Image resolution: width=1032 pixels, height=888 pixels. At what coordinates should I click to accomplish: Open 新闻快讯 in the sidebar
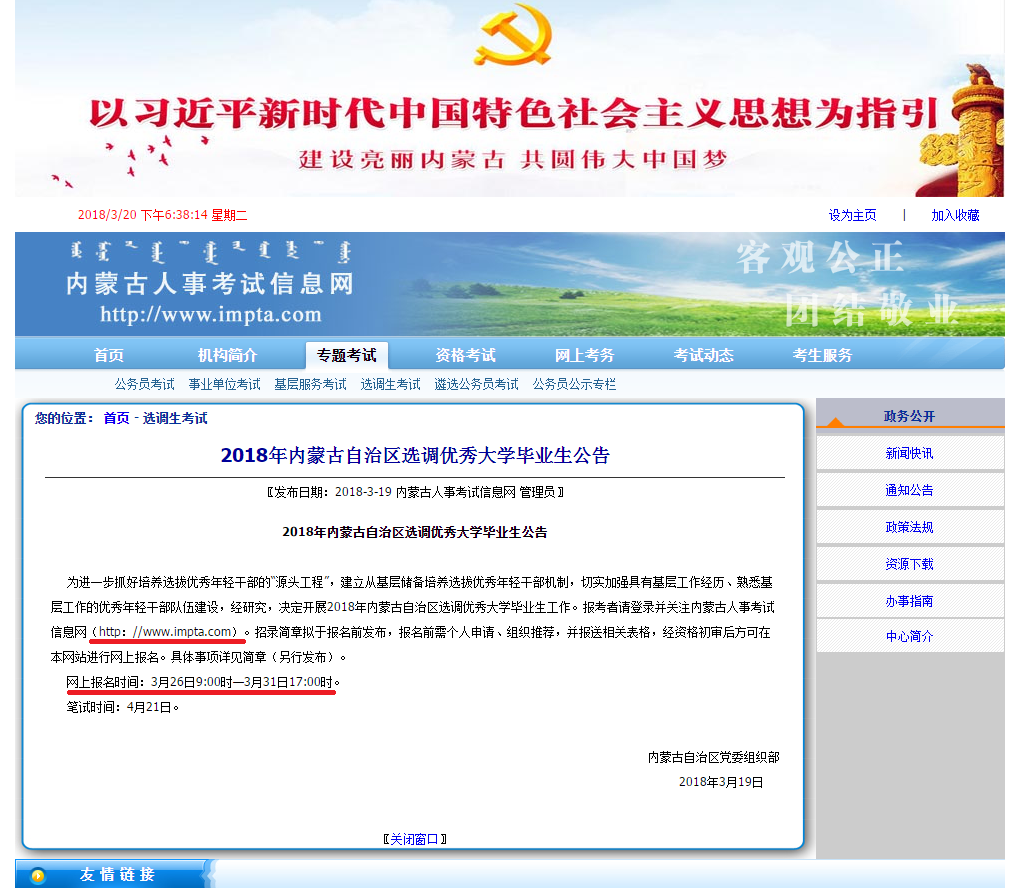tap(909, 453)
